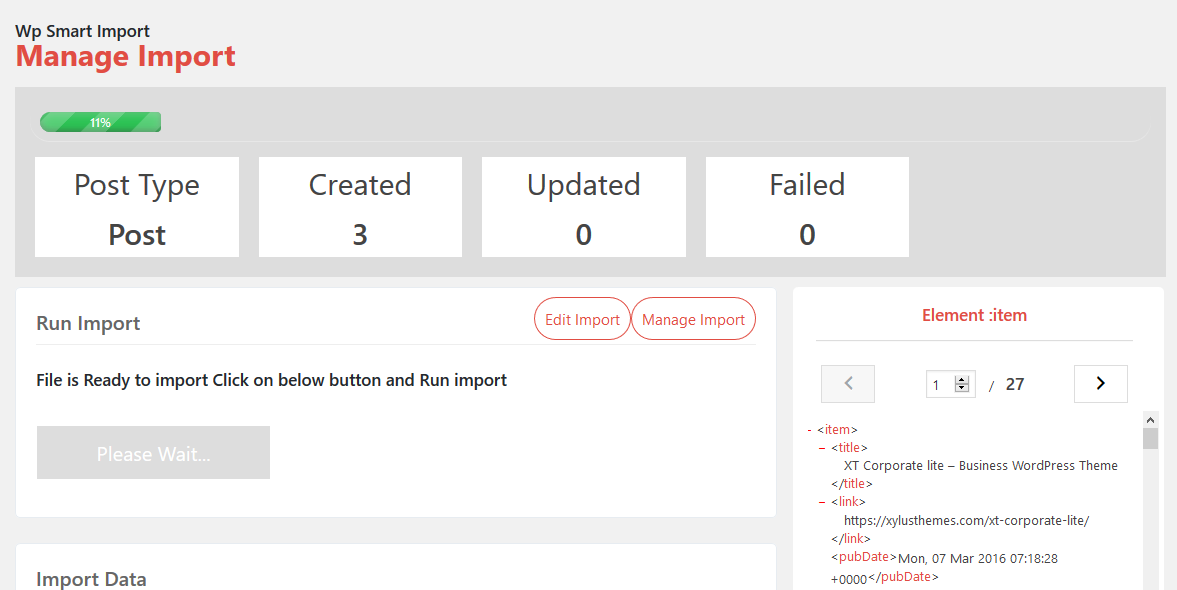Select the Created count card
This screenshot has height=590, width=1177.
tap(360, 207)
